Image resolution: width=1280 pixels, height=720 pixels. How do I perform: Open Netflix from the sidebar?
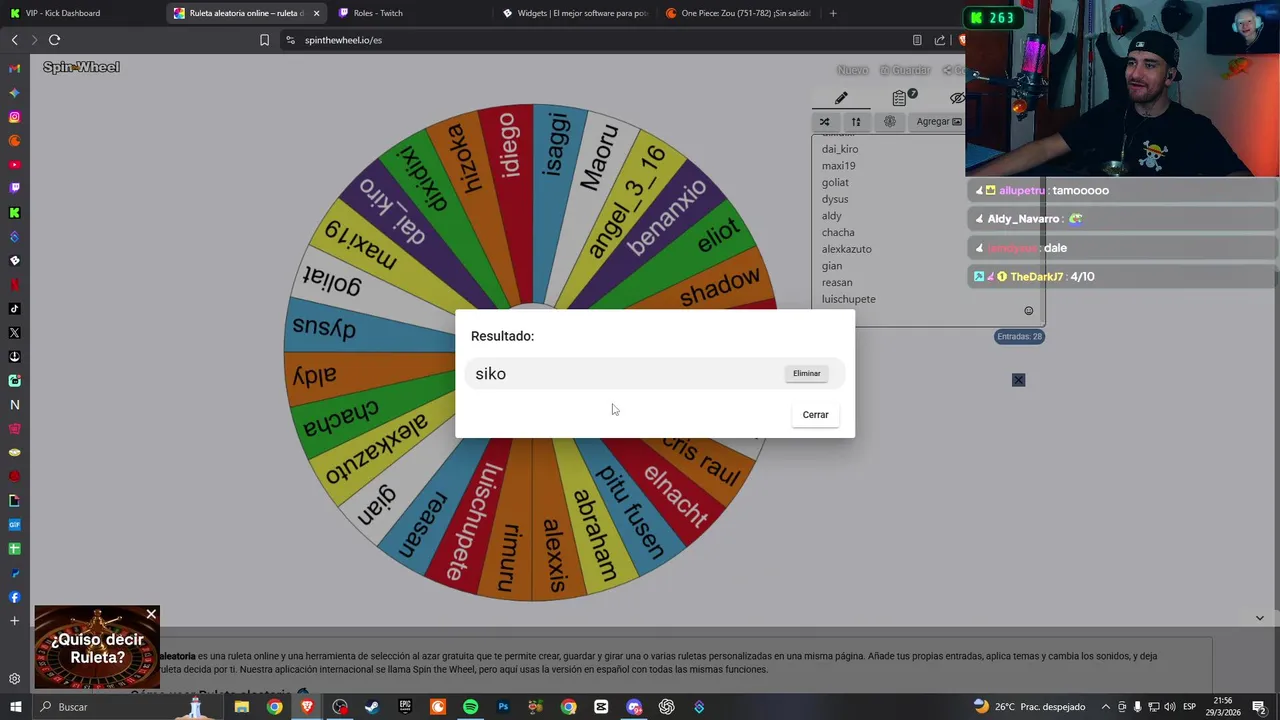pos(14,284)
